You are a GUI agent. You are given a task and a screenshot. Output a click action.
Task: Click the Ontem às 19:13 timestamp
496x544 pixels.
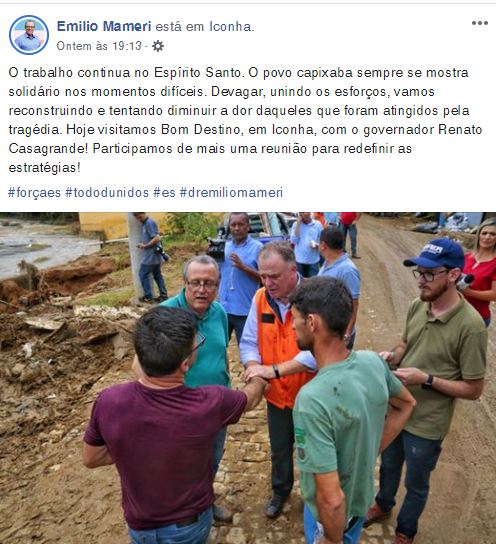[x=99, y=46]
